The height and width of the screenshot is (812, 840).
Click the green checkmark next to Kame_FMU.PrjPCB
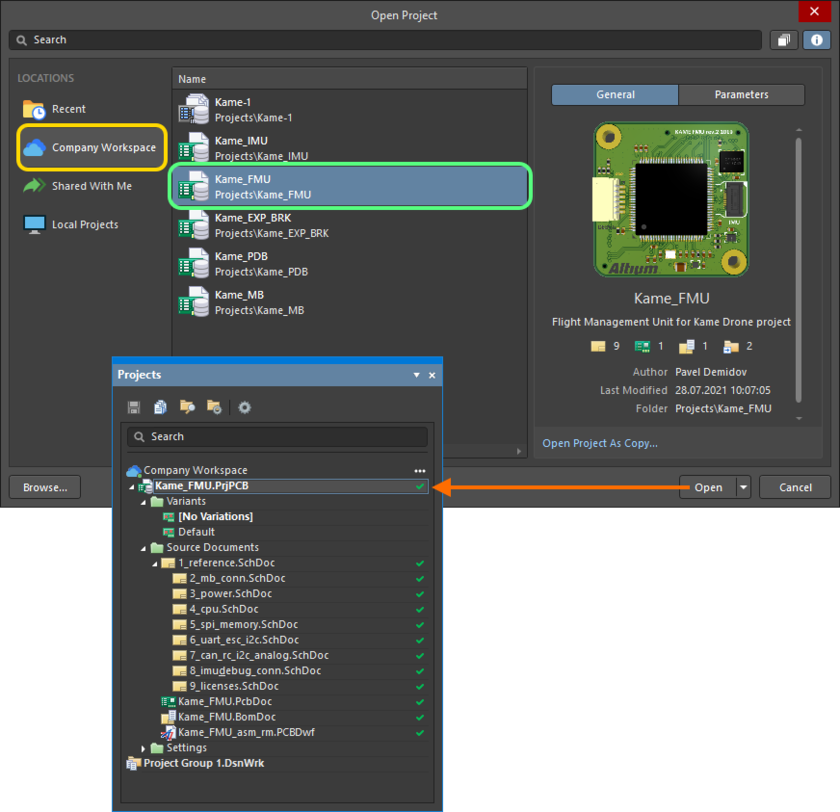pyautogui.click(x=420, y=485)
